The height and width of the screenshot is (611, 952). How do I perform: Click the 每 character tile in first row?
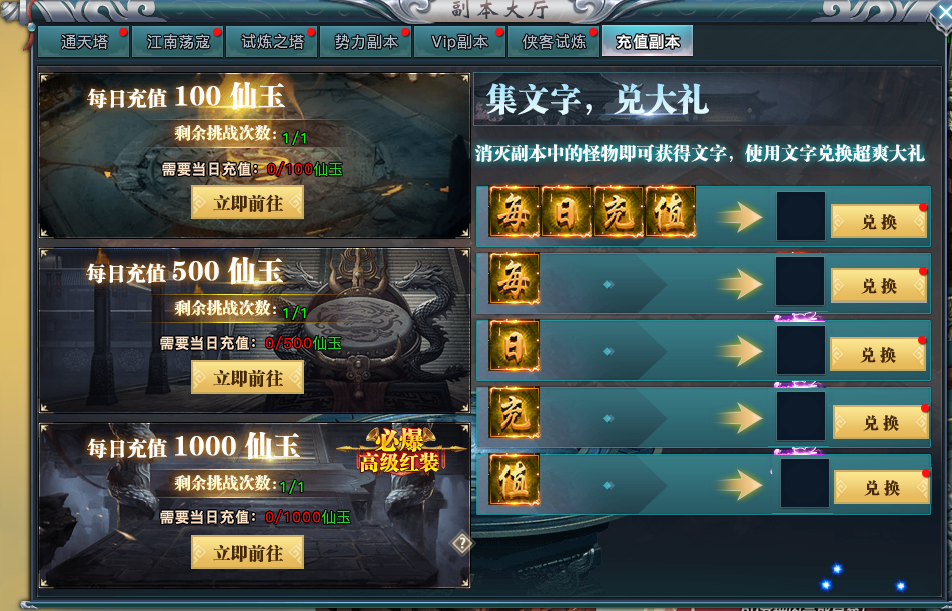coord(514,213)
